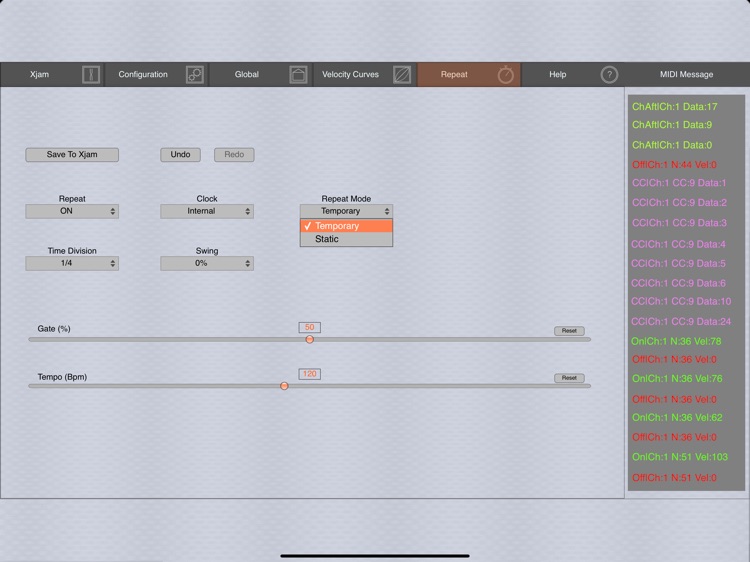Screen dimensions: 750x562
Task: Select the CC|Ch:1 CC:9 Data:5 message
Action: coord(678,264)
